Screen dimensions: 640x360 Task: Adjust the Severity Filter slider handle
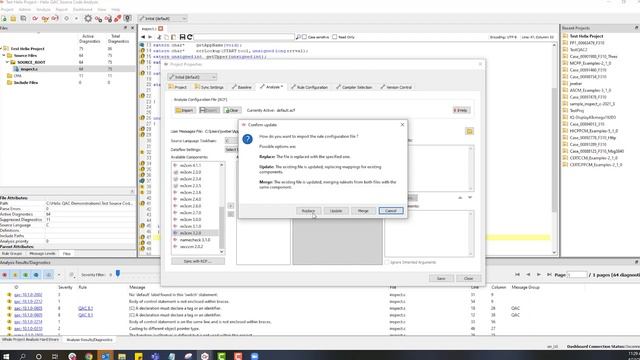(118, 273)
